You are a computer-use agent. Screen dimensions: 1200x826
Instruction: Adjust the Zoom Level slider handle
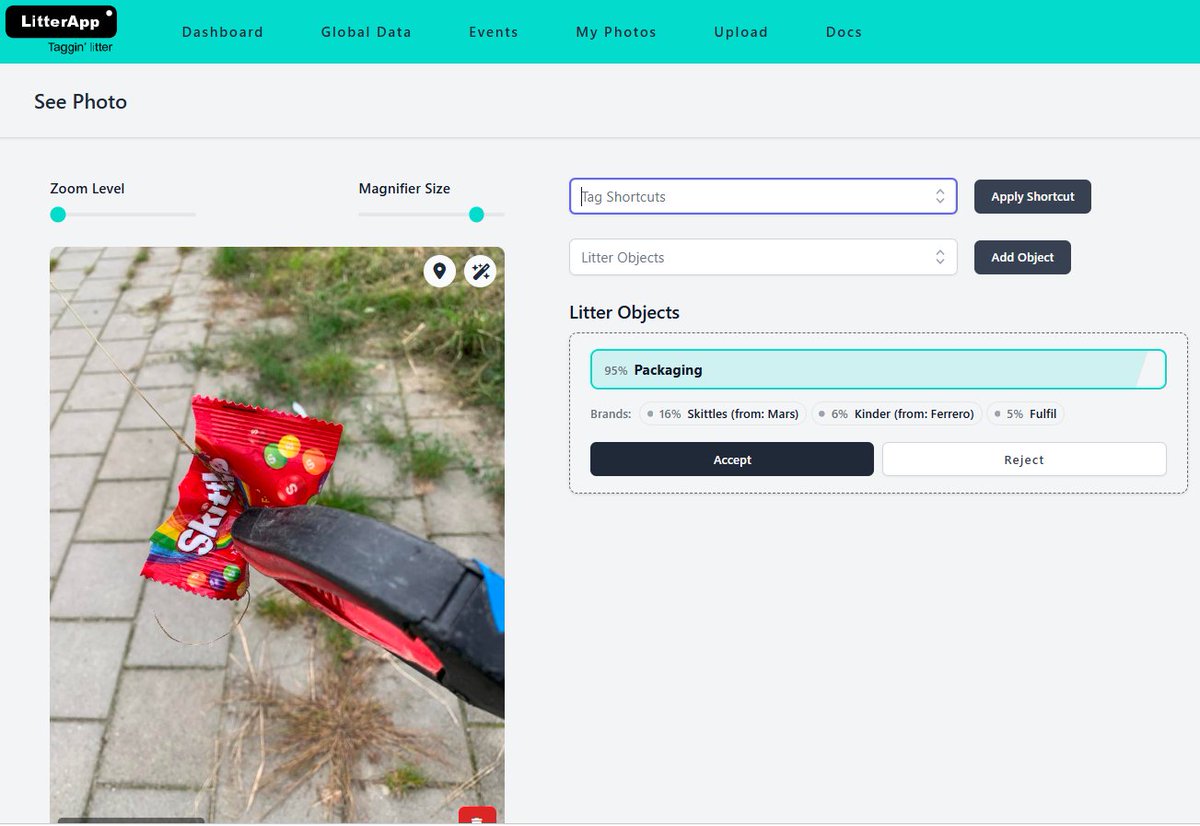click(58, 214)
